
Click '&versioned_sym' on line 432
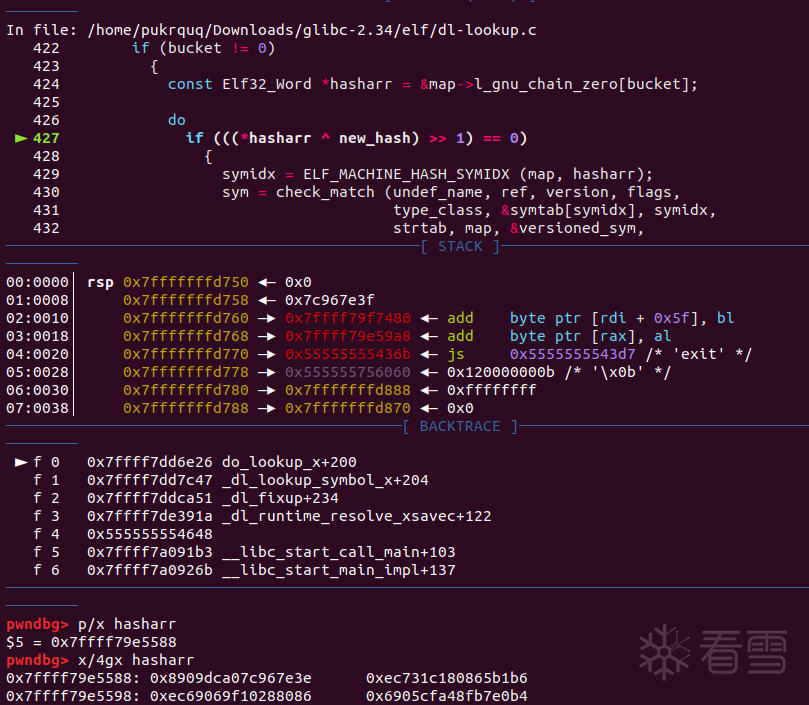coord(573,228)
